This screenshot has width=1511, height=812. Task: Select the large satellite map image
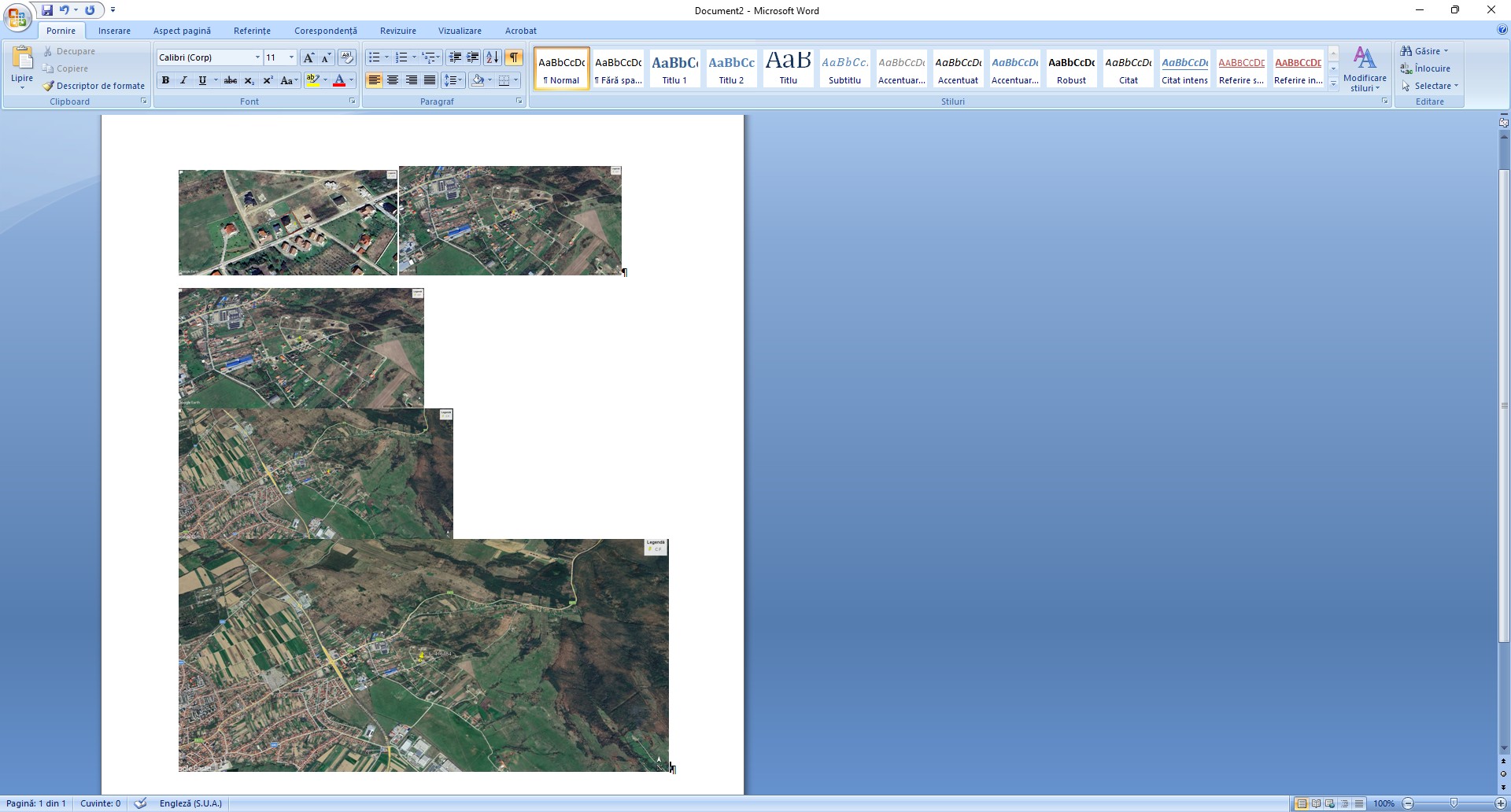[423, 655]
